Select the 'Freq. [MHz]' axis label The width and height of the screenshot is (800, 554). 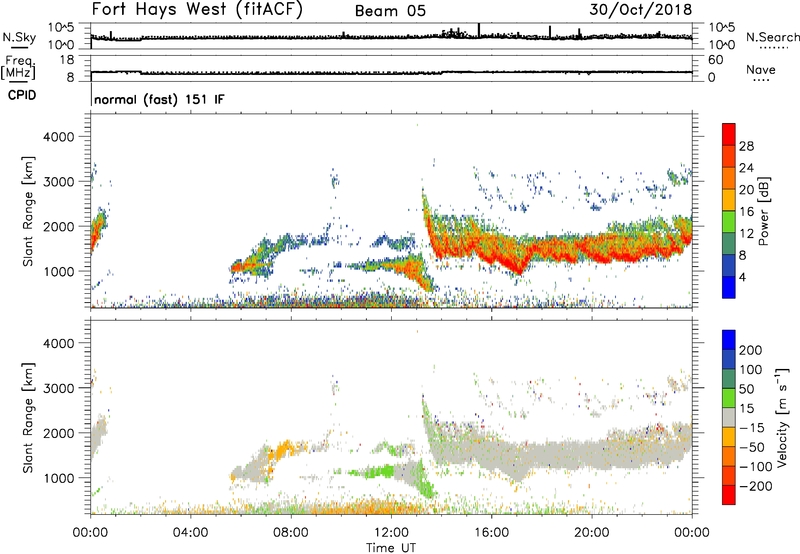pos(19,67)
